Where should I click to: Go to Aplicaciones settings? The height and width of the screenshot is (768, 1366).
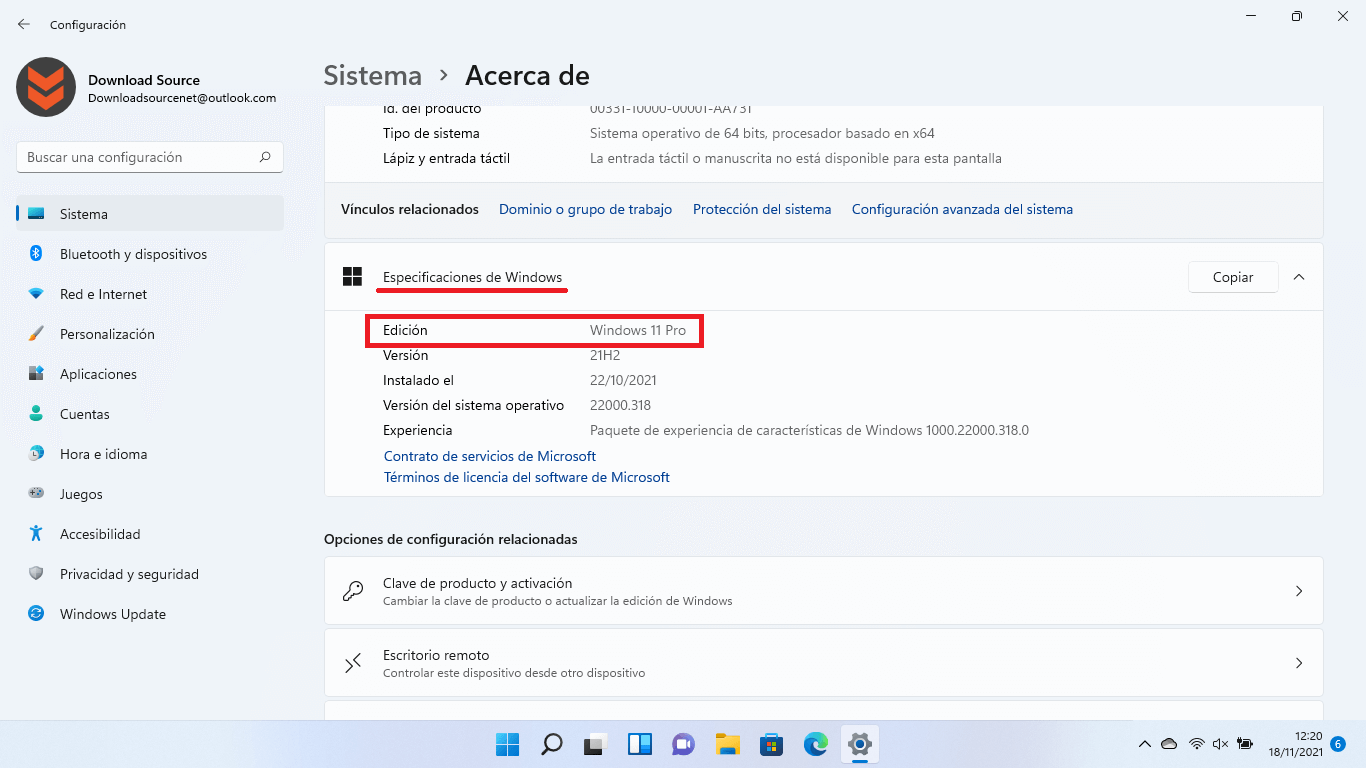click(150, 374)
